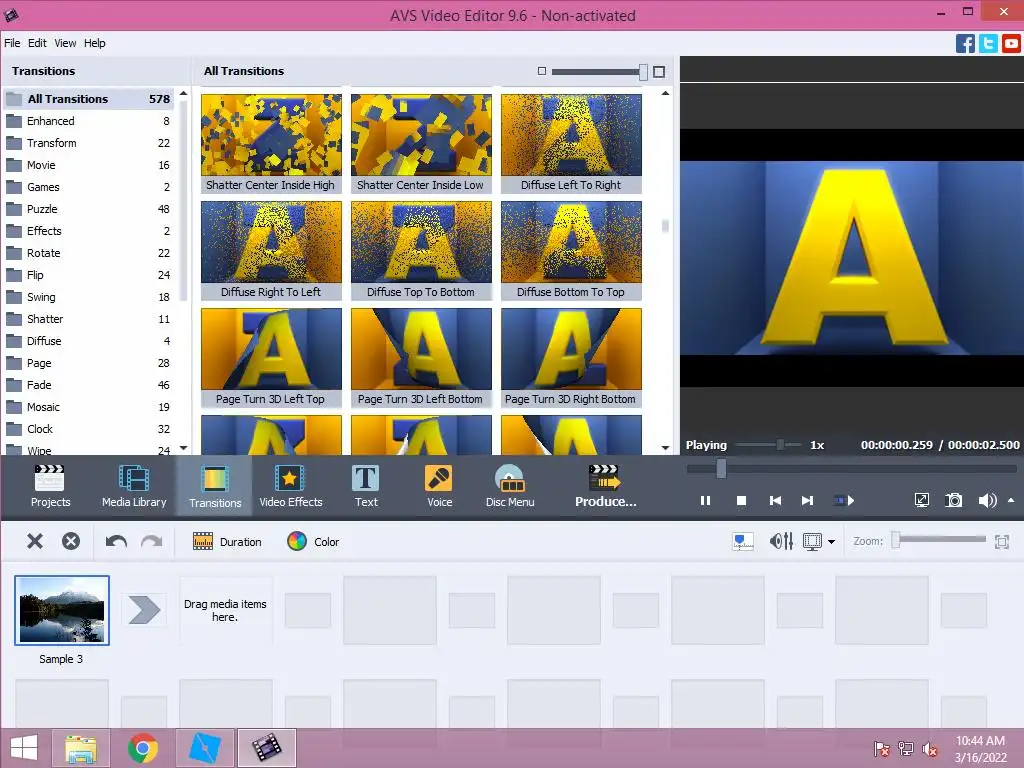Image resolution: width=1024 pixels, height=768 pixels.
Task: Redo the last action
Action: (152, 541)
